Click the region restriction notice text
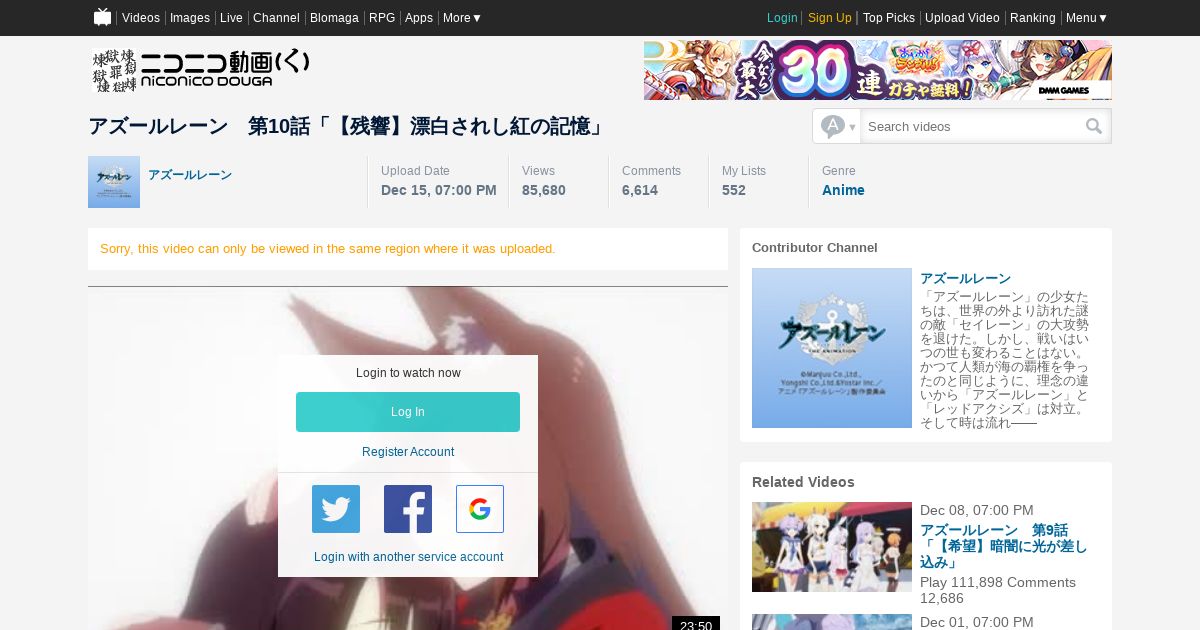This screenshot has height=630, width=1200. pyautogui.click(x=328, y=248)
